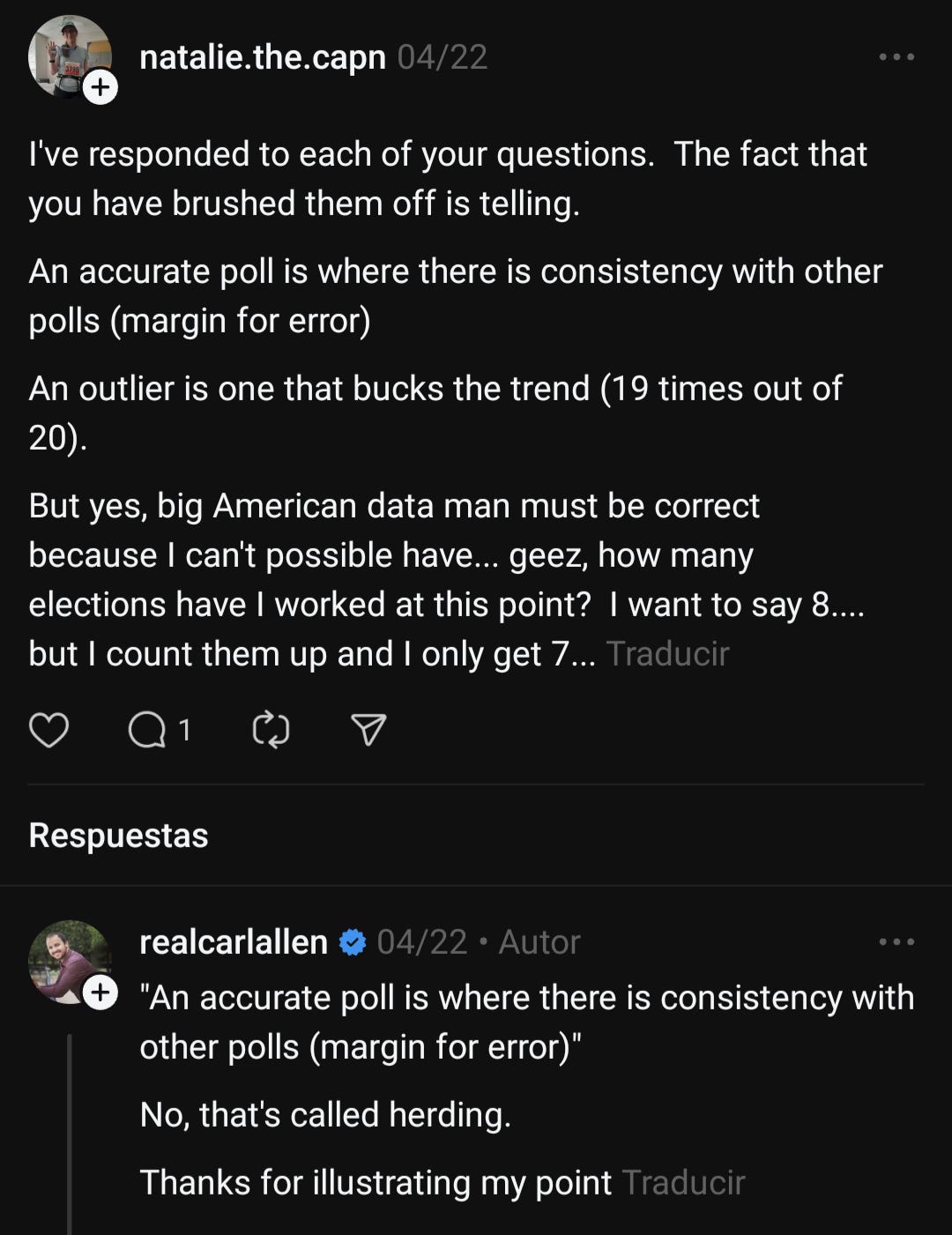Follow realcarlallen using plus badge
This screenshot has height=1235, width=952.
coord(100,993)
